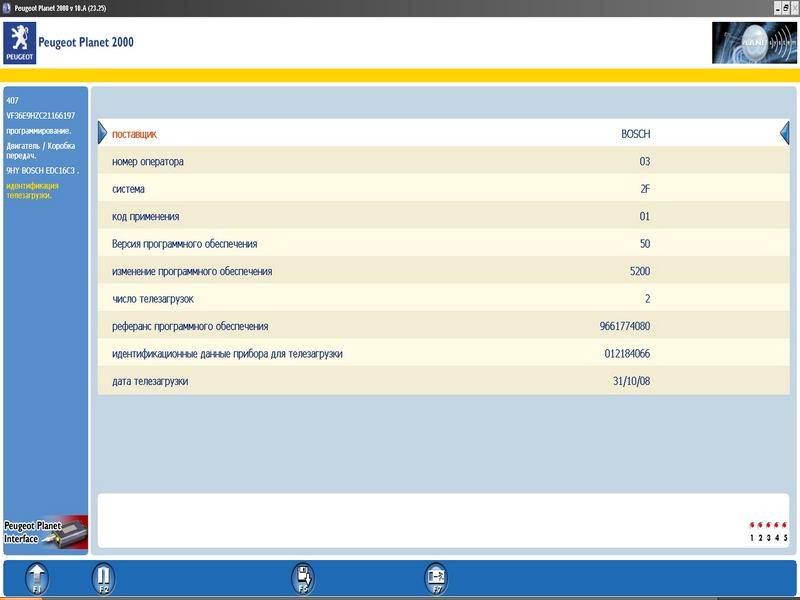Click the F7 icon in bottom toolbar
The height and width of the screenshot is (600, 800).
(436, 578)
